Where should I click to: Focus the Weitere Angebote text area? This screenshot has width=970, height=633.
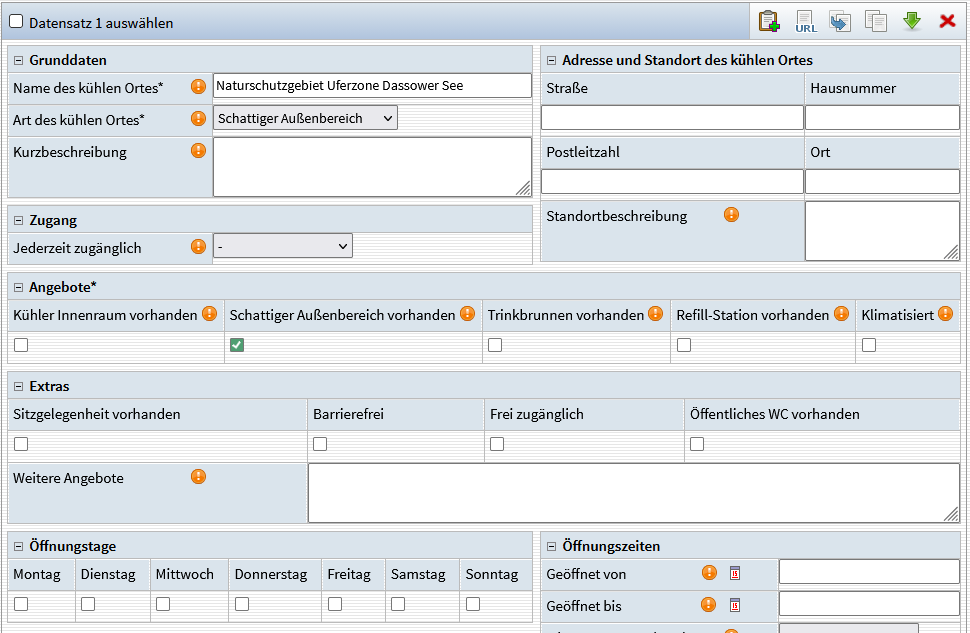click(634, 493)
